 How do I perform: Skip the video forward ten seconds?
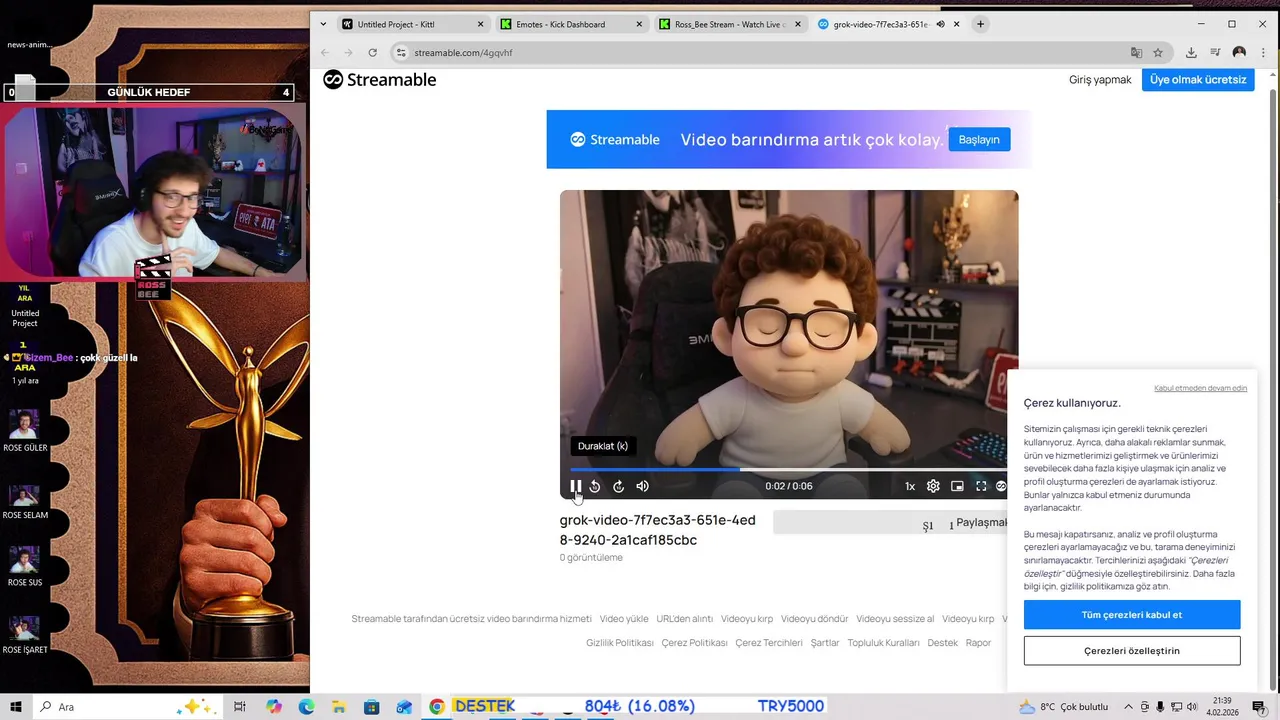(618, 486)
